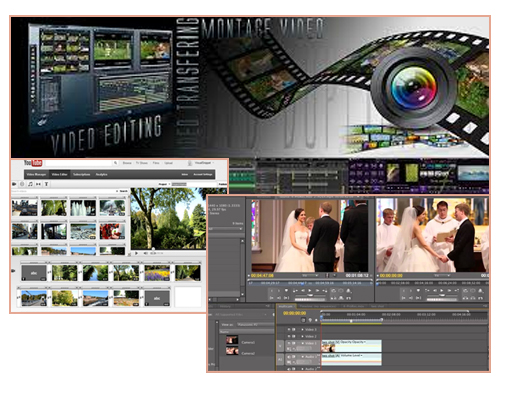Click the snap icon in timeline header
The height and width of the screenshot is (397, 508).
click(303, 320)
